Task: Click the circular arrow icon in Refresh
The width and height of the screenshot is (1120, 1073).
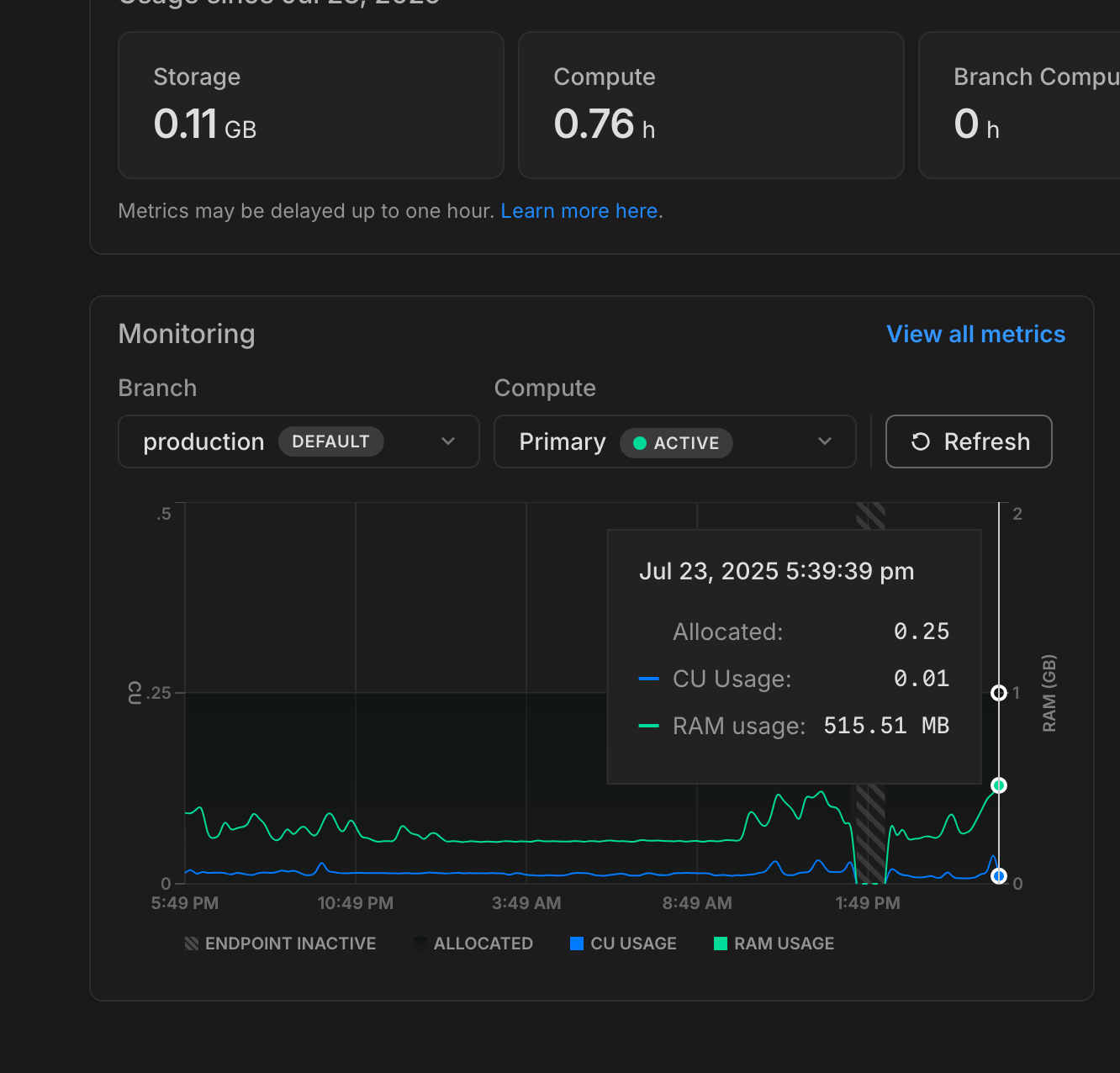Action: 921,441
